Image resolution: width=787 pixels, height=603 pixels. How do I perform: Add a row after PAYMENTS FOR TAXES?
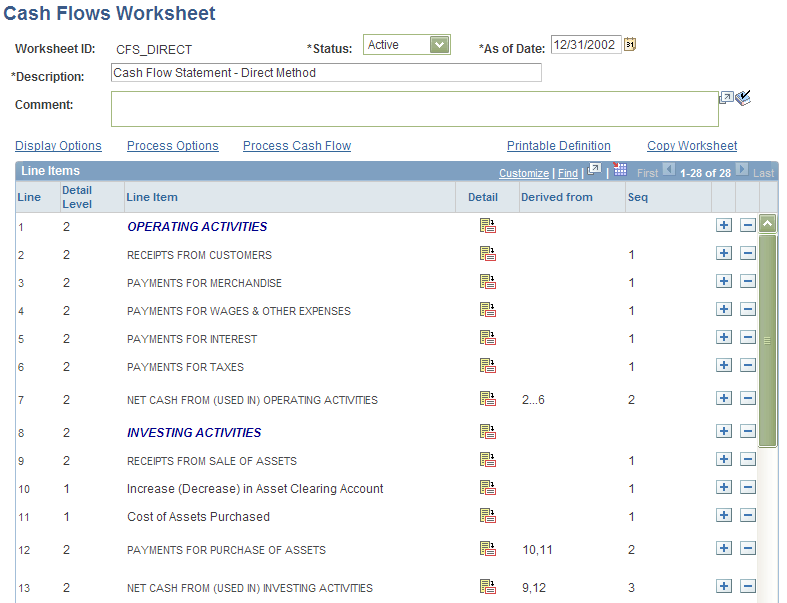coord(724,366)
